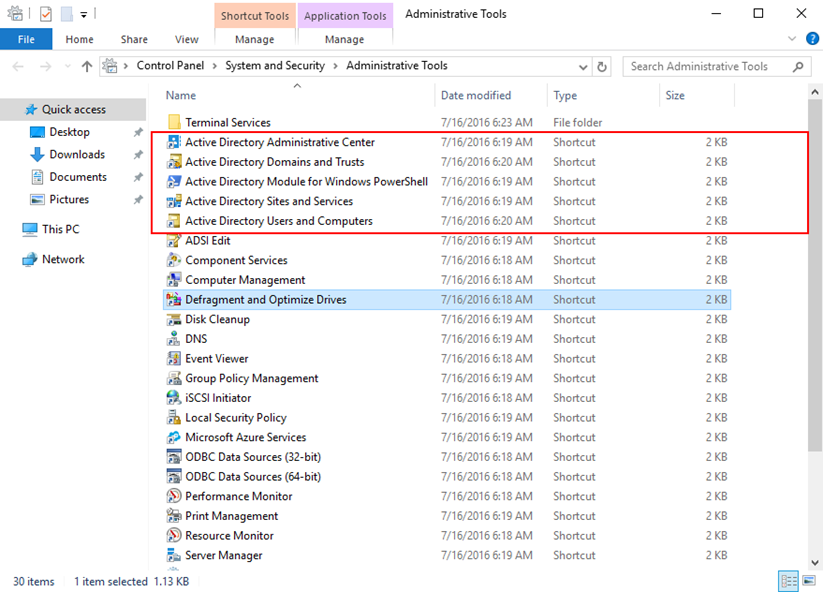The height and width of the screenshot is (592, 823).
Task: Open the Share ribbon tab
Action: (x=134, y=39)
